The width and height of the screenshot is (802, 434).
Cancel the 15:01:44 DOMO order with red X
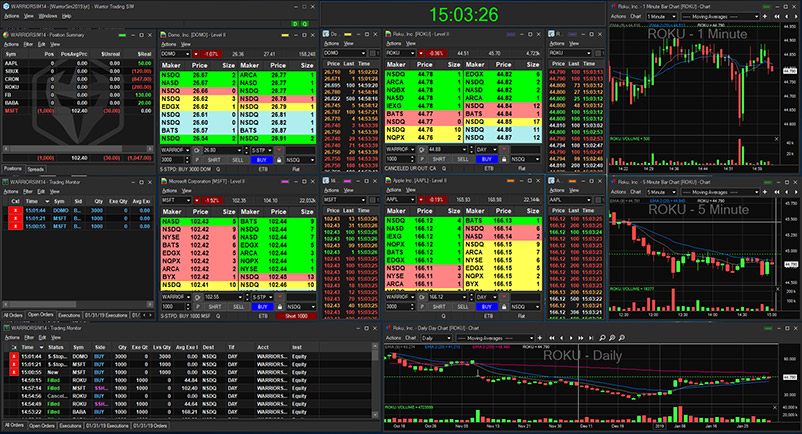pos(15,210)
